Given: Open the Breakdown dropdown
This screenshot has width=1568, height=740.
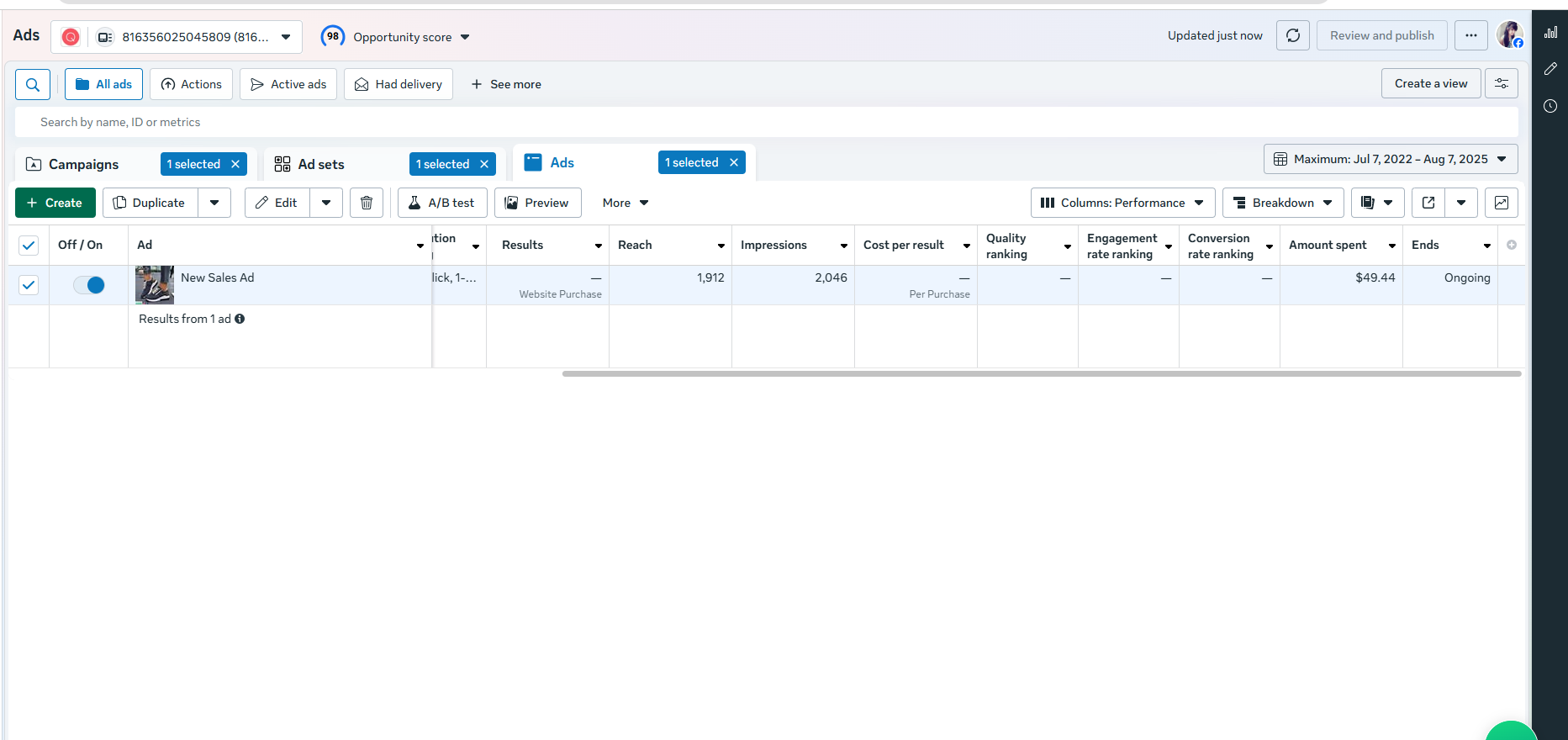Looking at the screenshot, I should coord(1283,203).
